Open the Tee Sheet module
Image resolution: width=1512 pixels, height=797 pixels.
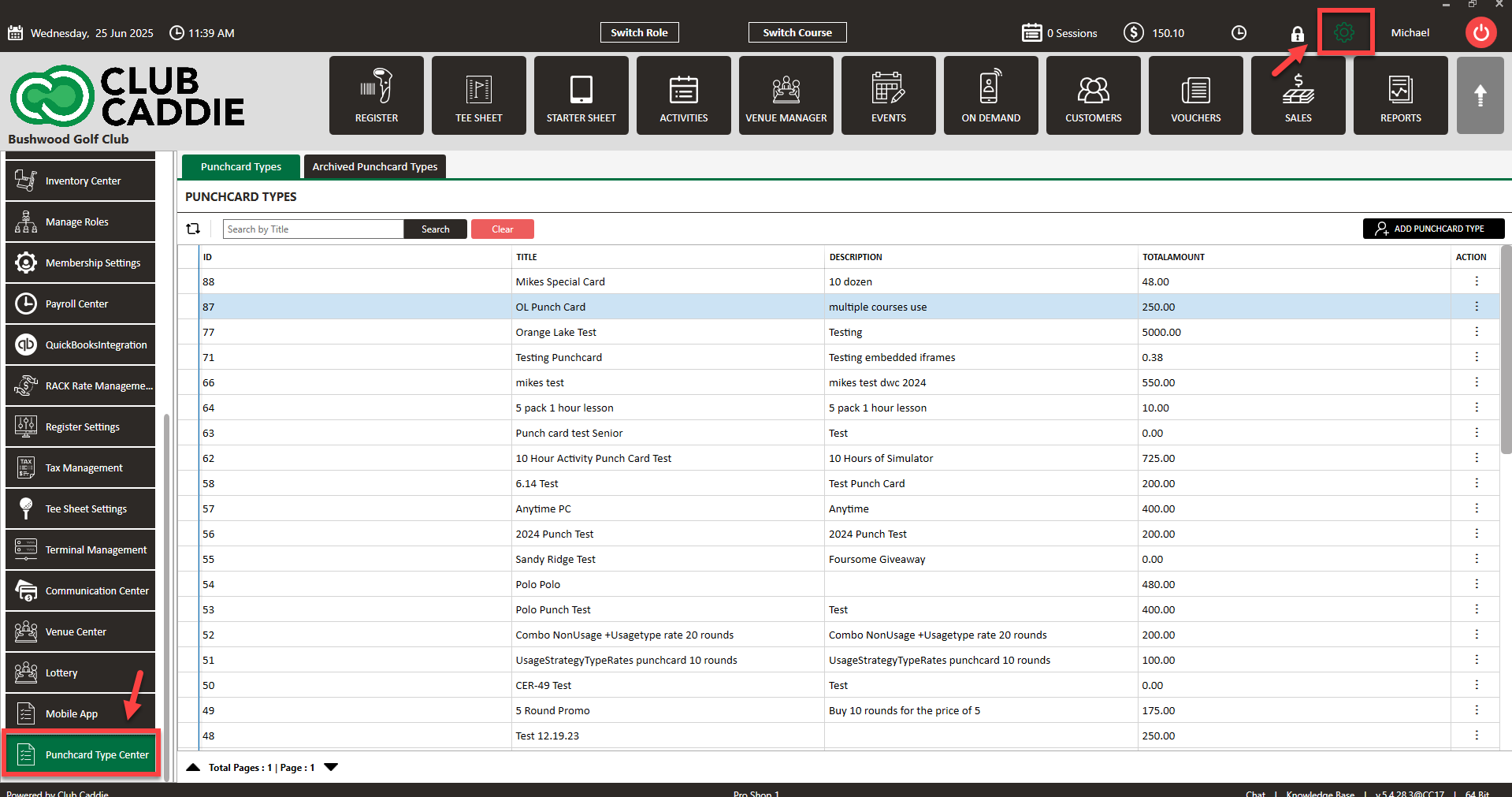click(x=479, y=95)
